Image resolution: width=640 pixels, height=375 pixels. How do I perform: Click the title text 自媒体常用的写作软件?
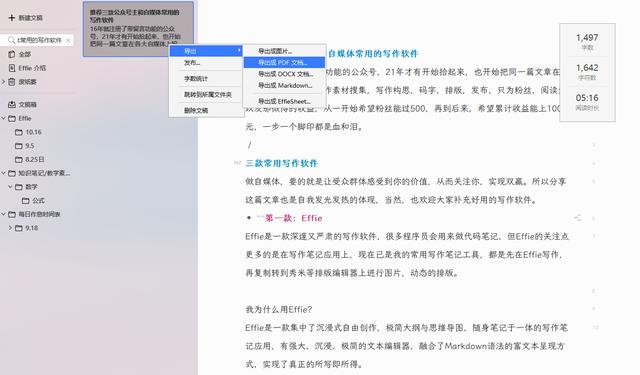click(373, 53)
